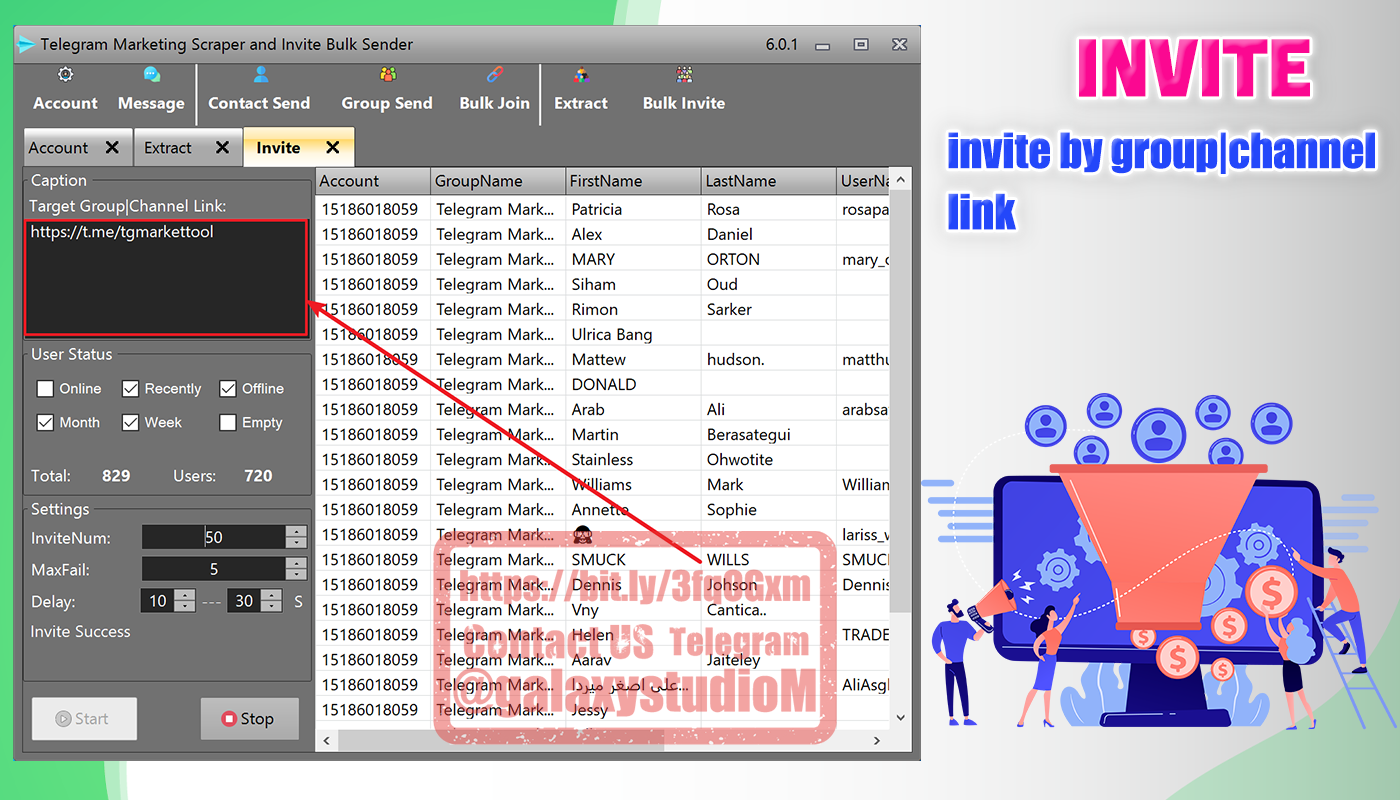Increase minimum Delay with the up arrow
This screenshot has width=1400, height=800.
[185, 595]
